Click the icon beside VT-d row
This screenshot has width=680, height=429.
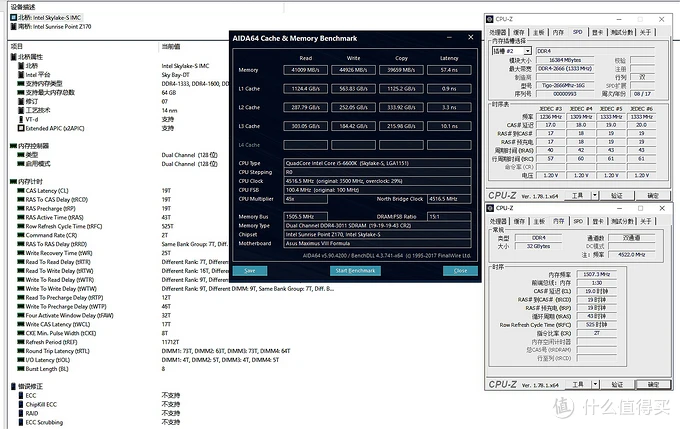coord(21,119)
